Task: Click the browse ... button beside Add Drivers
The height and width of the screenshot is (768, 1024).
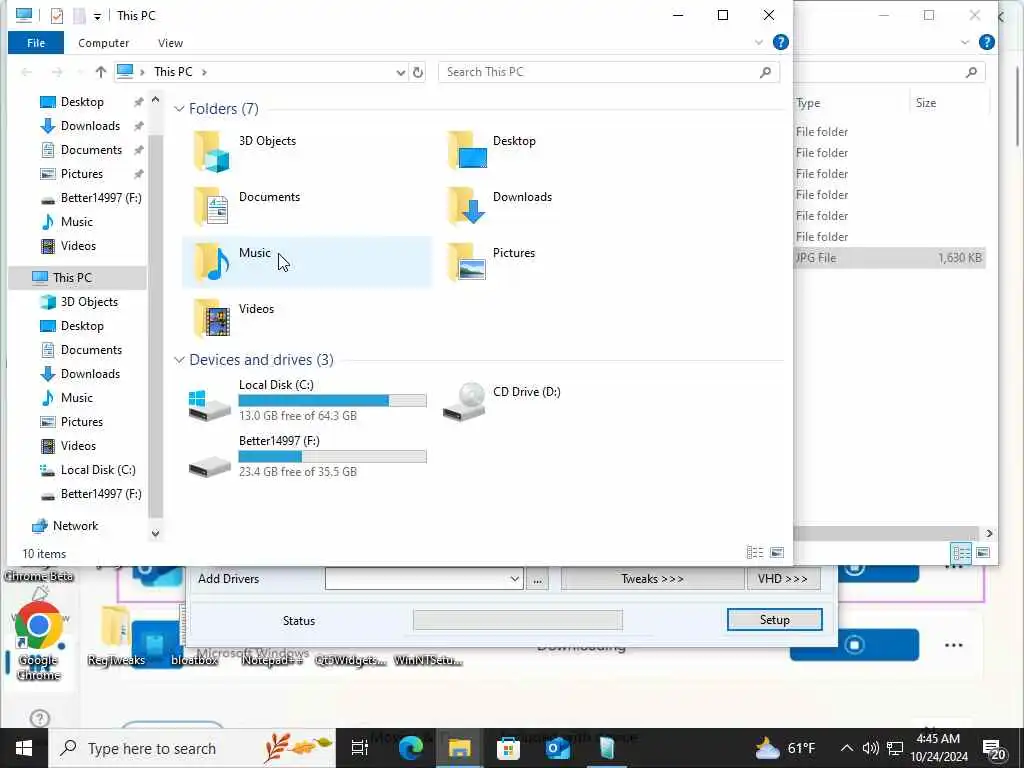Action: click(x=537, y=579)
